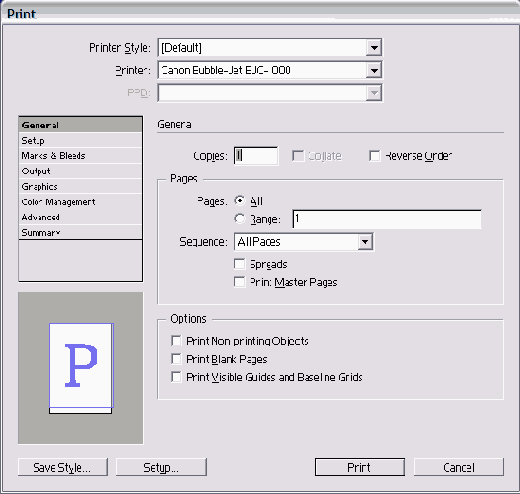This screenshot has height=494, width=520.
Task: Toggle Print Non-printing Objects
Action: pyautogui.click(x=176, y=341)
